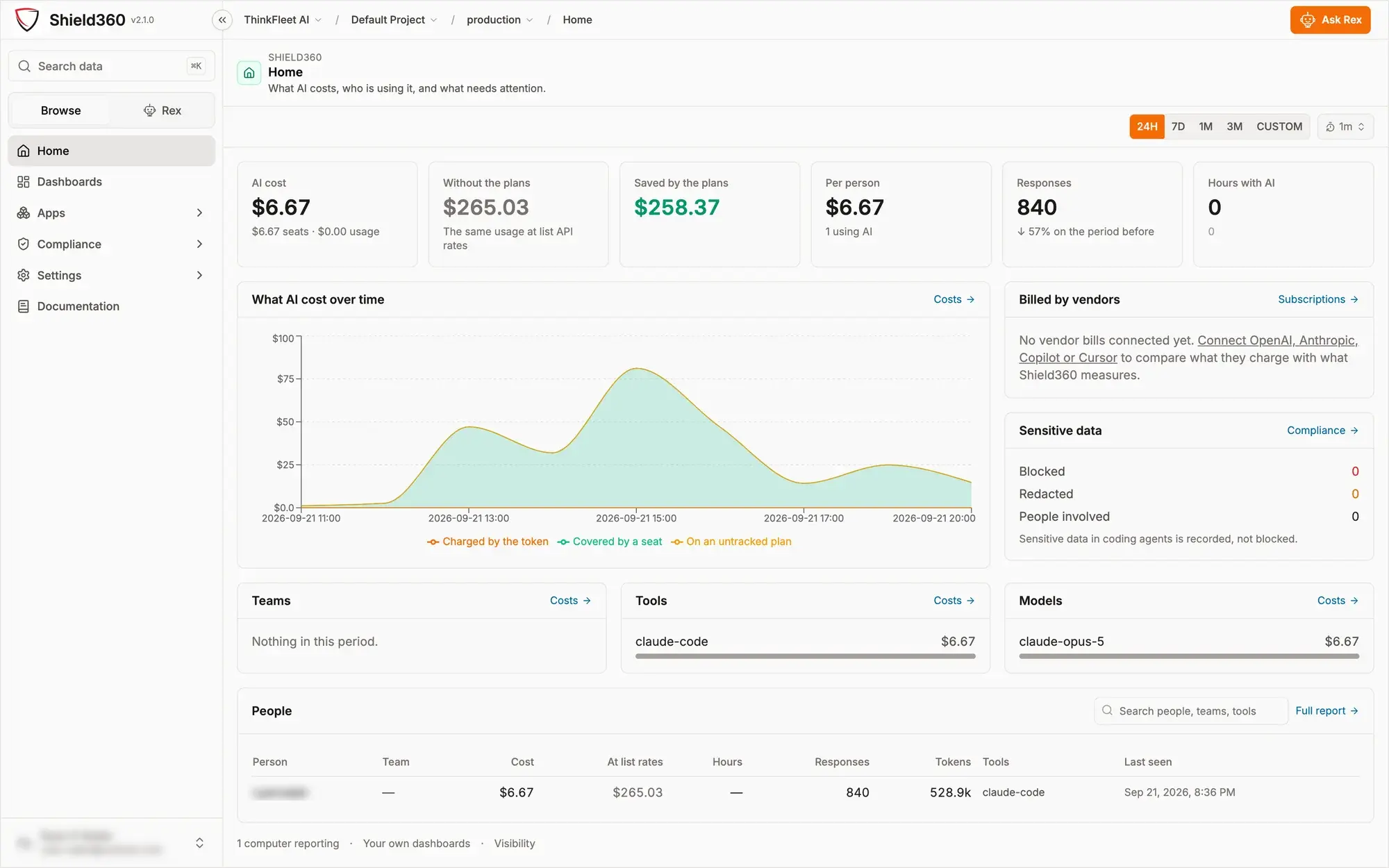Expand the Settings sidebar section
Image resolution: width=1389 pixels, height=868 pixels.
click(199, 275)
